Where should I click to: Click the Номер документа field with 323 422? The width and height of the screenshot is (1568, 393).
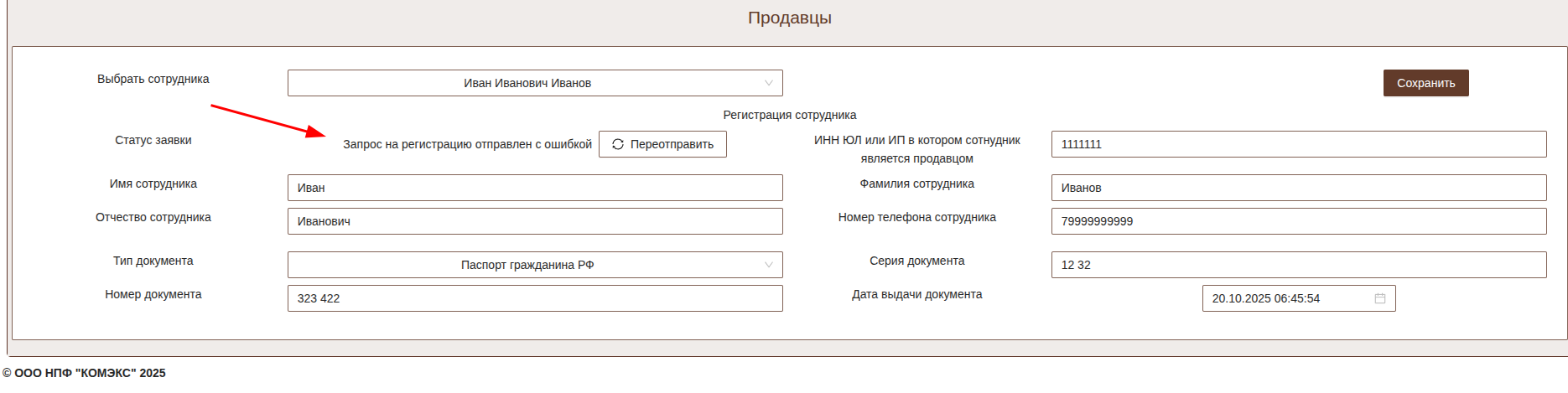coord(534,298)
